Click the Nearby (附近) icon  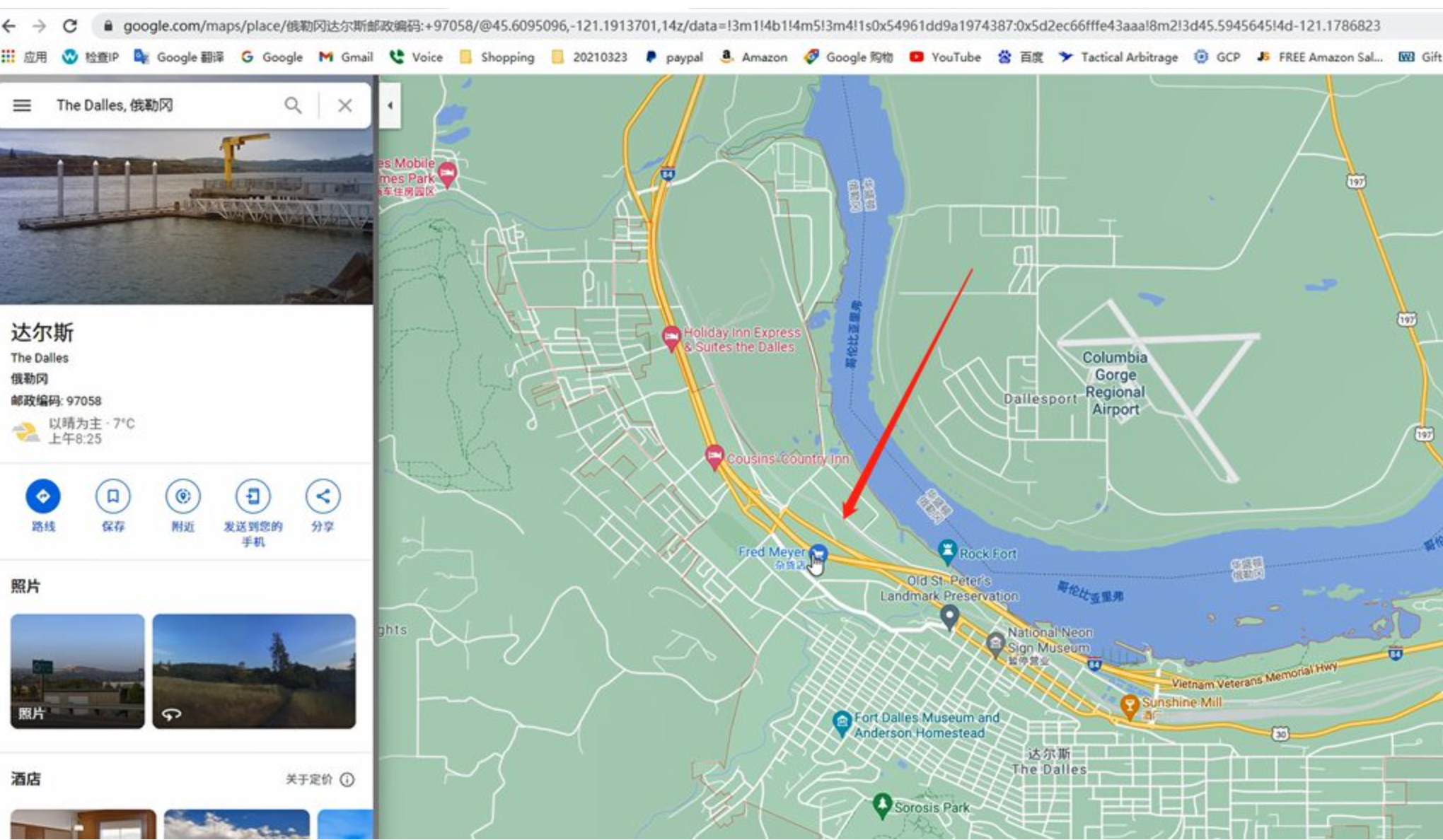tap(182, 496)
